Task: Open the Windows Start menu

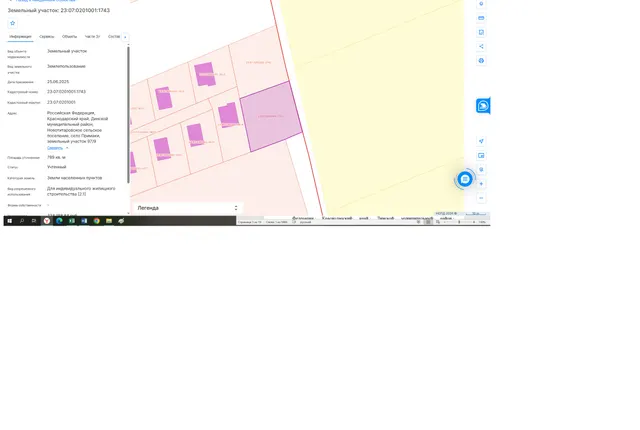Action: coord(10,221)
